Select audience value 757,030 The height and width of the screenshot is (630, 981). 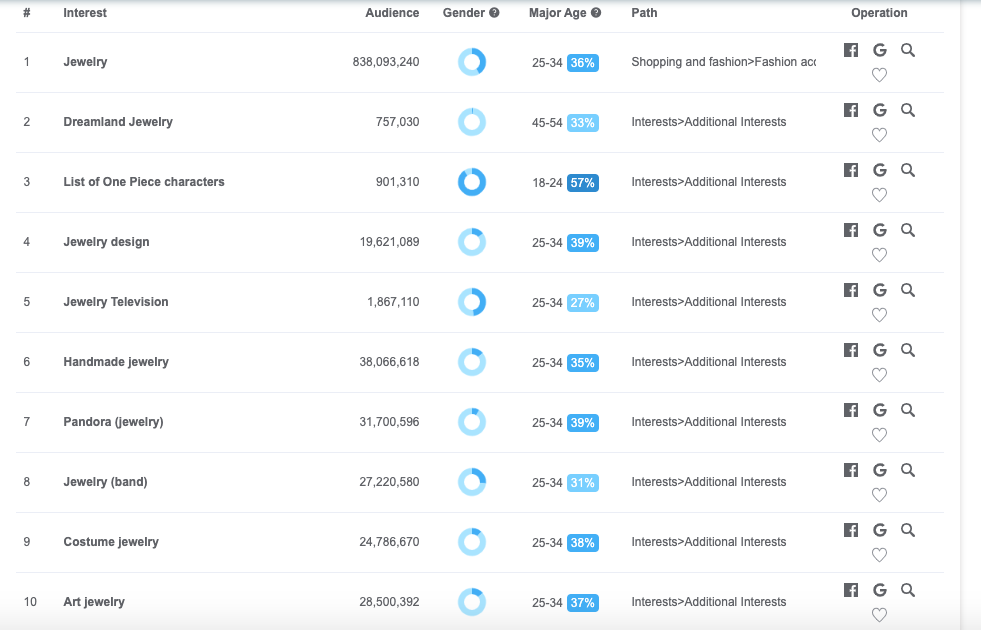click(397, 122)
